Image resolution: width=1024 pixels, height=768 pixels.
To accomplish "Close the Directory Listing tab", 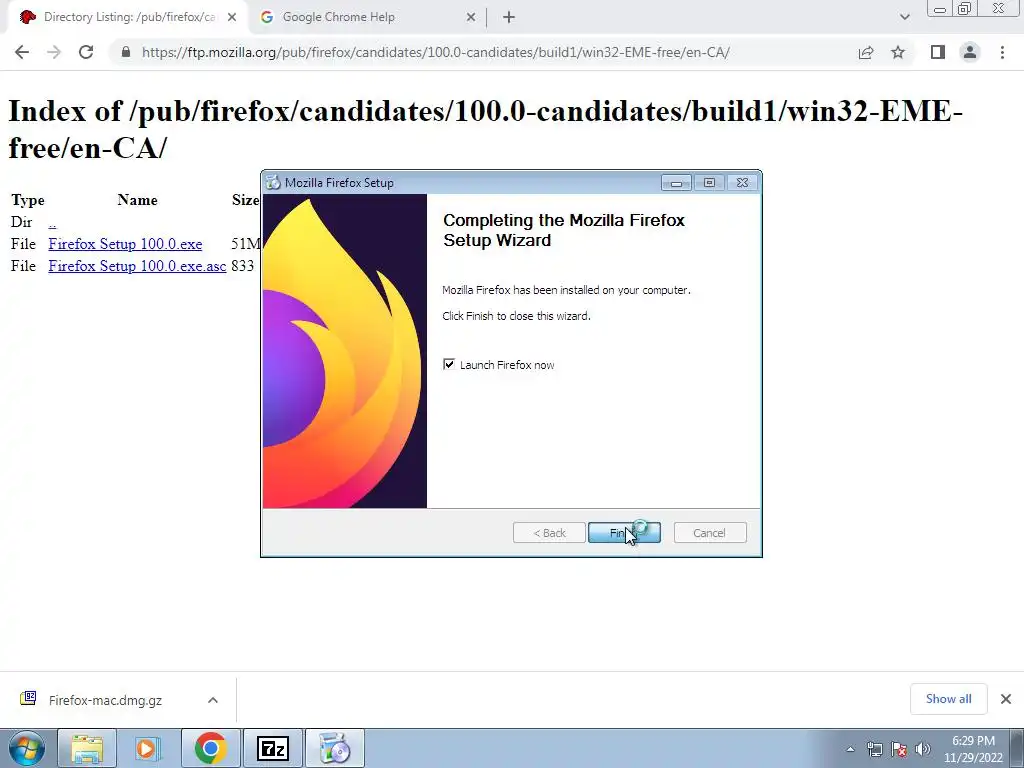I will click(232, 18).
